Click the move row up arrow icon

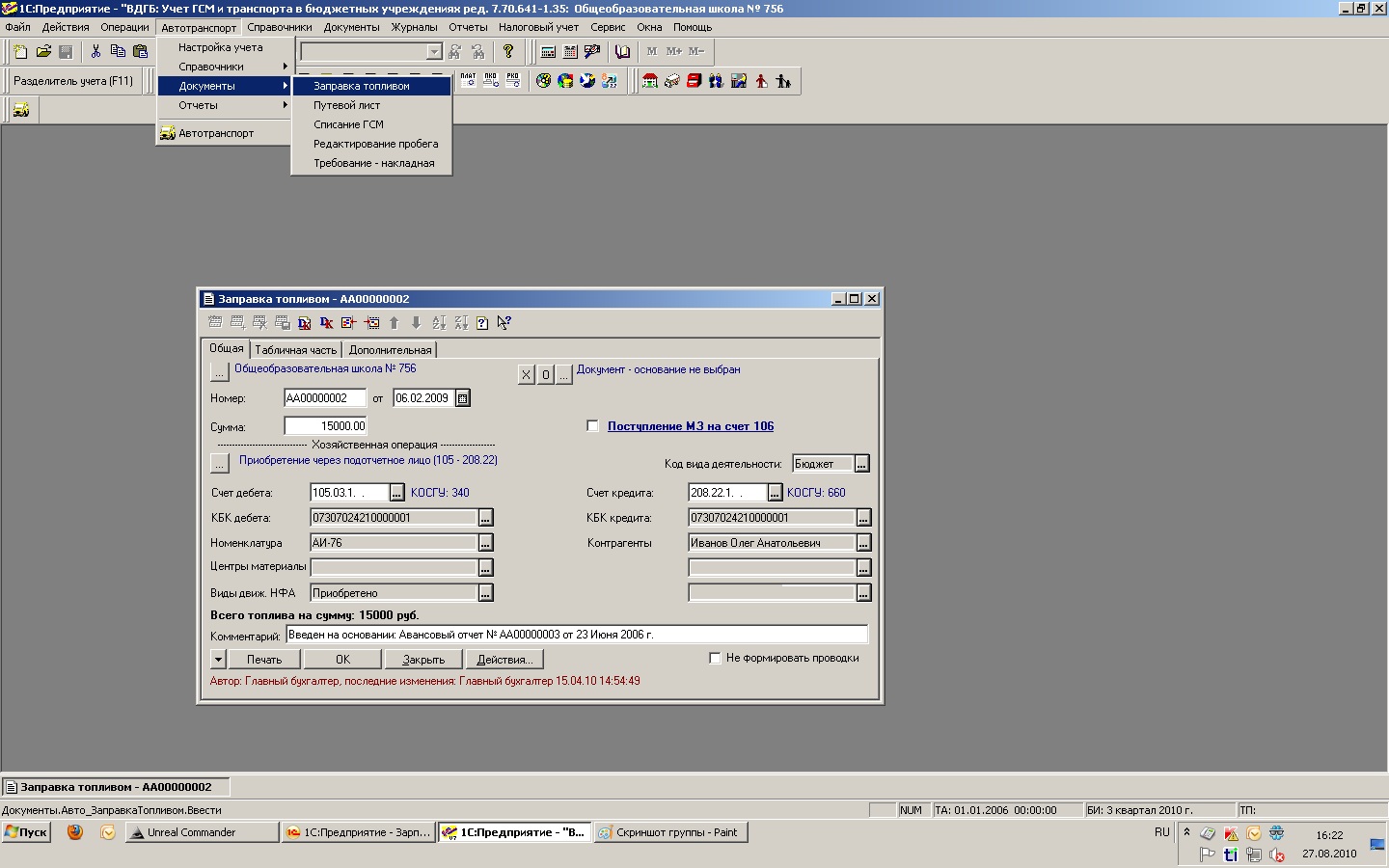(x=394, y=323)
